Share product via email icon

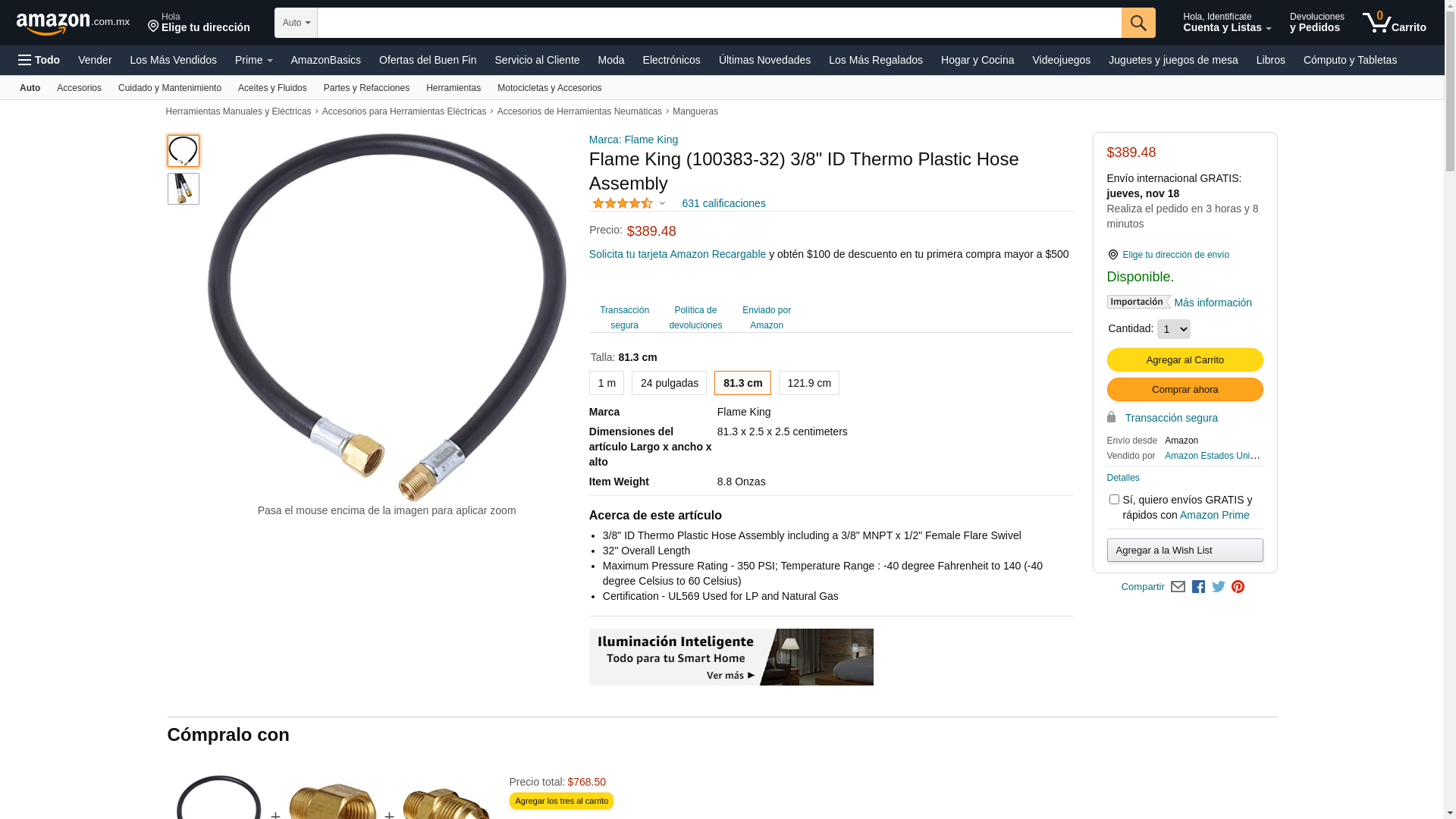pyautogui.click(x=1178, y=587)
